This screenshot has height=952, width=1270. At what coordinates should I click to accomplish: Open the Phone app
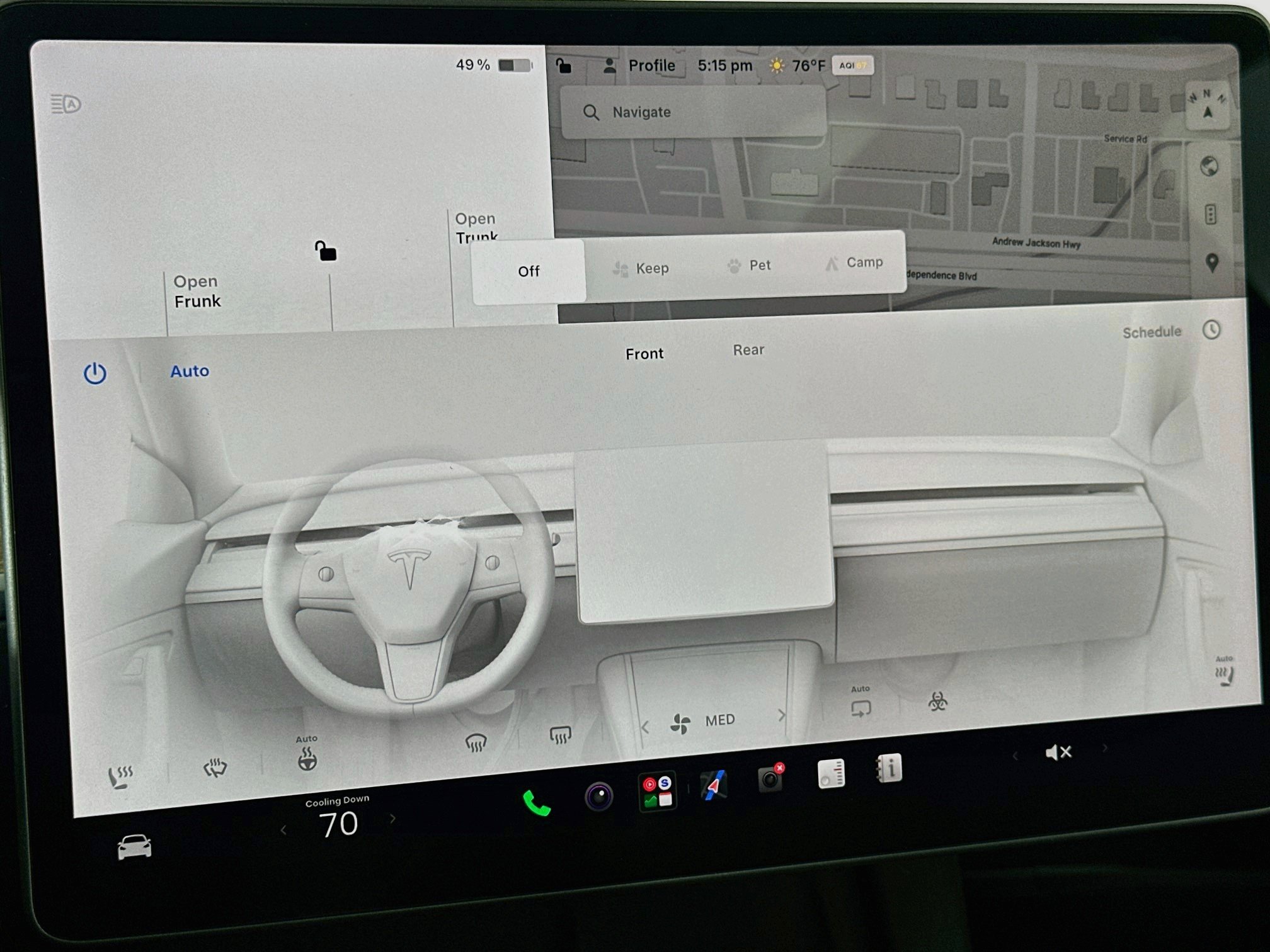point(537,803)
